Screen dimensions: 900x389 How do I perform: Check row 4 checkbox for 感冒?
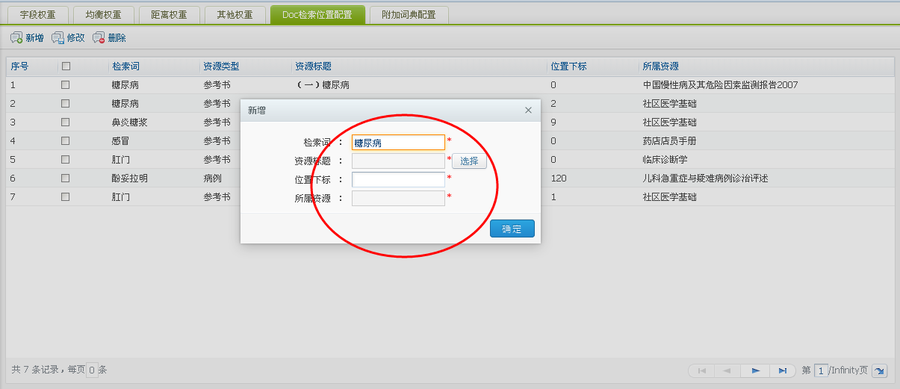pos(65,141)
